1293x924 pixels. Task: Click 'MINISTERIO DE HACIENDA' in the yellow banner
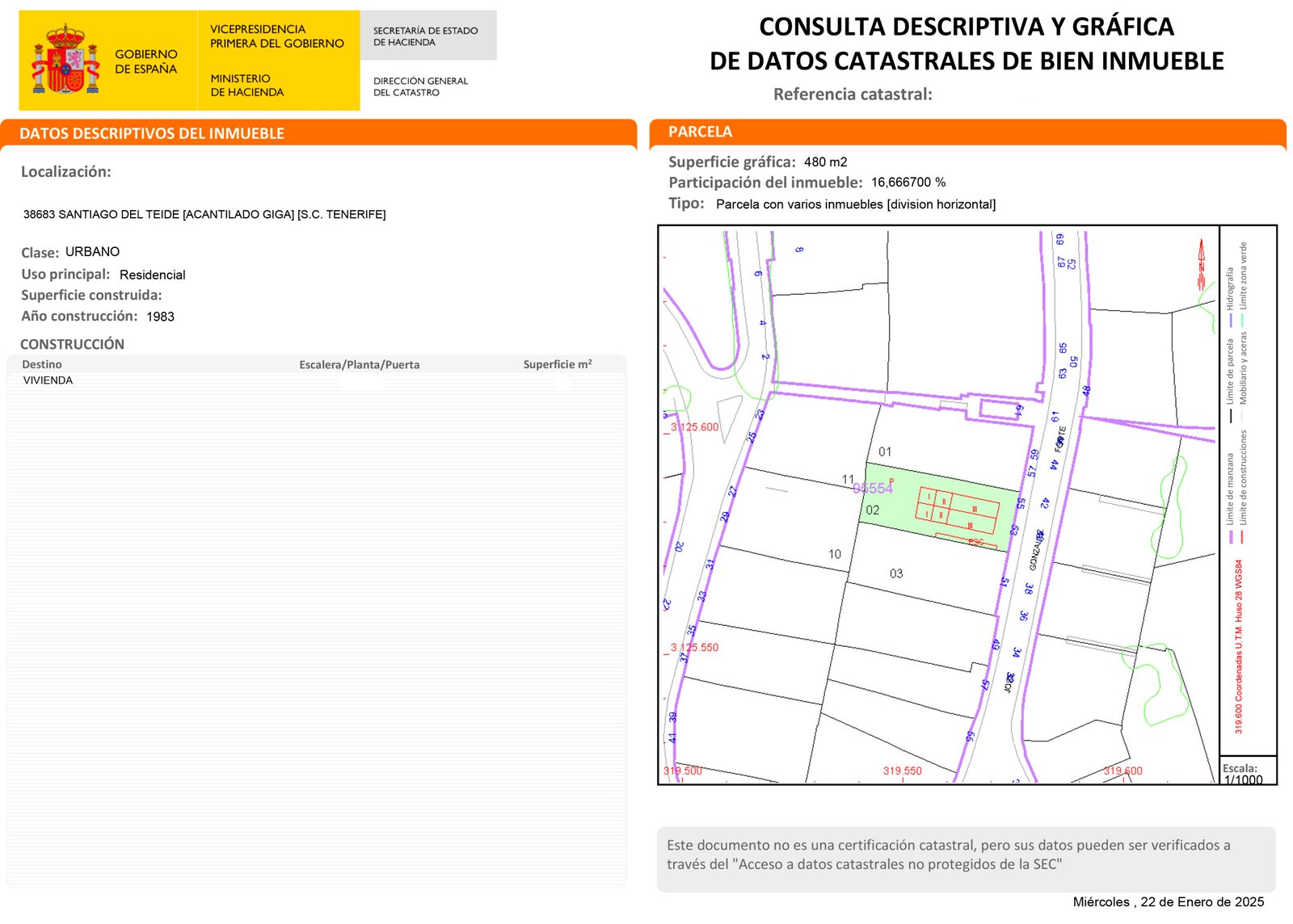247,85
